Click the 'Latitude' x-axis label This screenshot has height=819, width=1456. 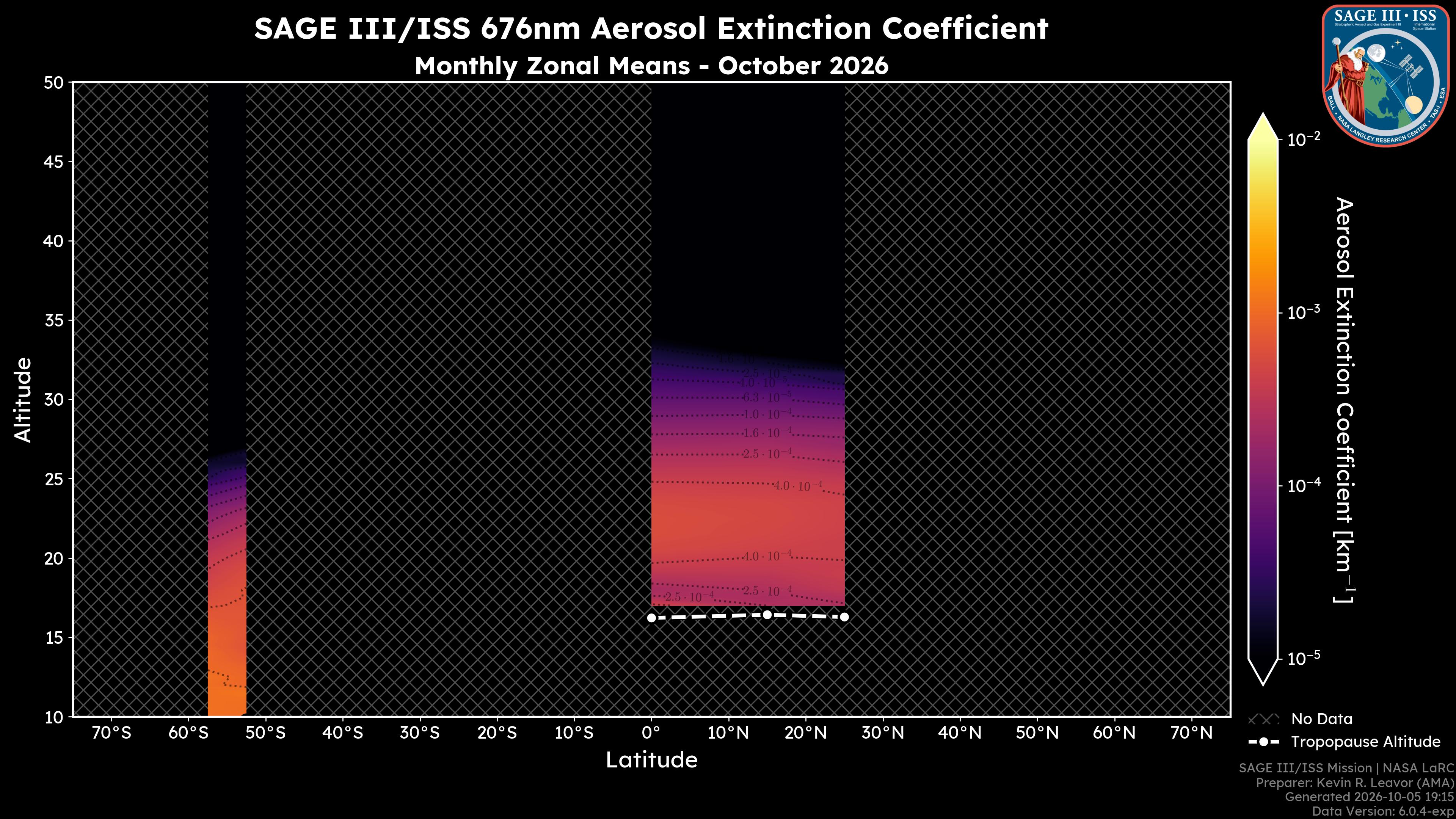coord(651,759)
